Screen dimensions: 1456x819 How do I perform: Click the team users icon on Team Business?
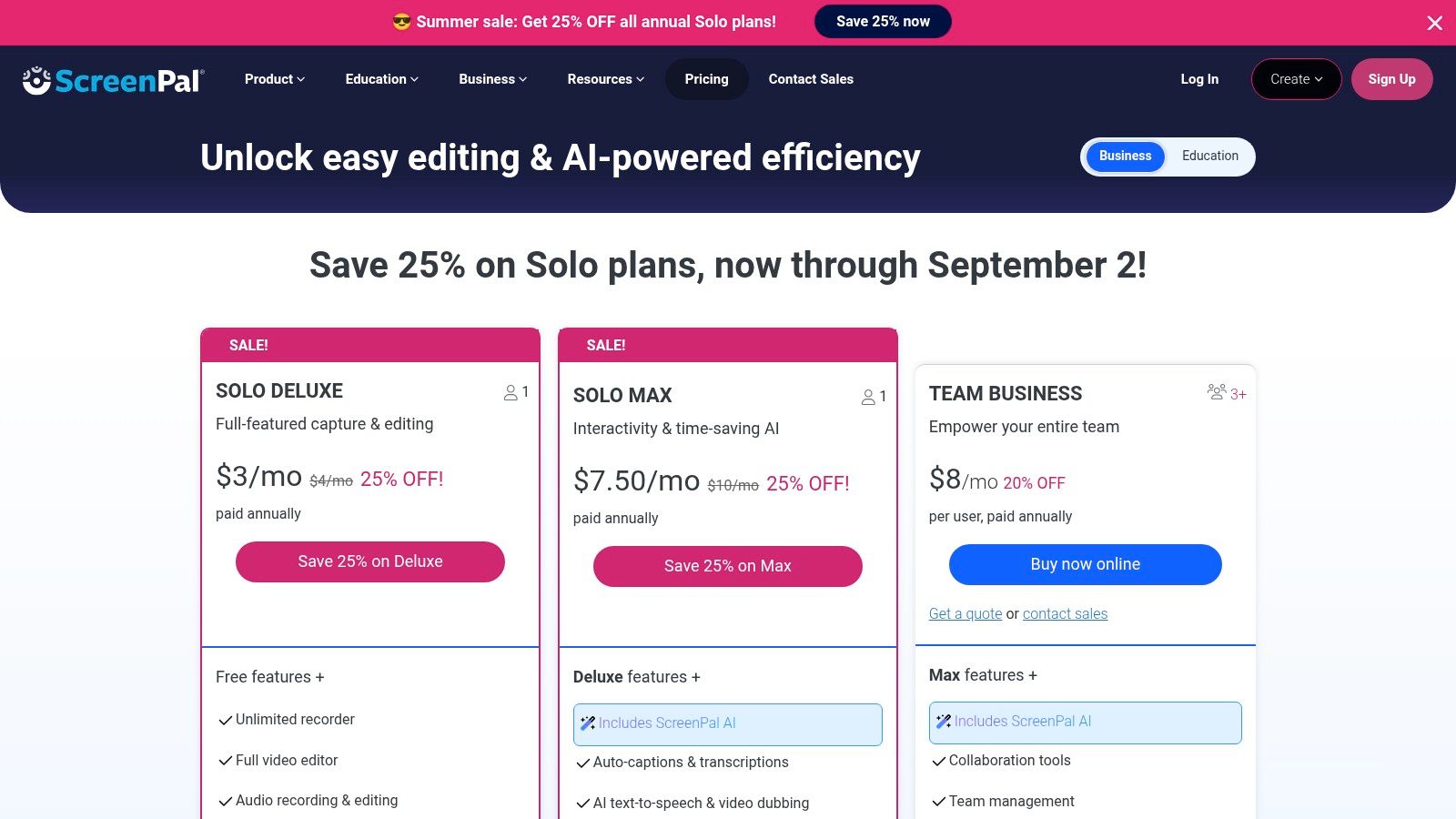tap(1217, 392)
